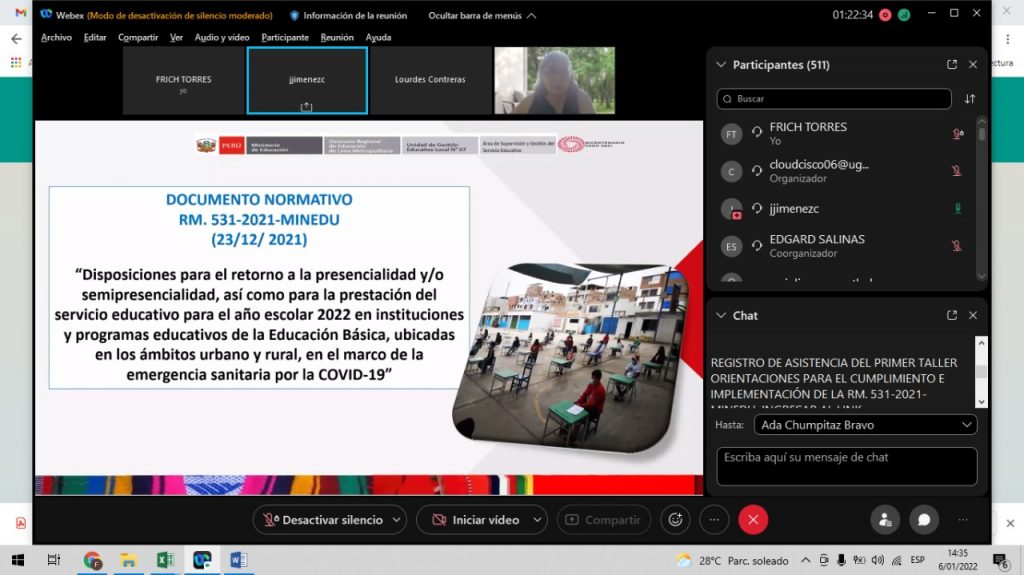
Task: Open the Participante menu
Action: [x=285, y=37]
